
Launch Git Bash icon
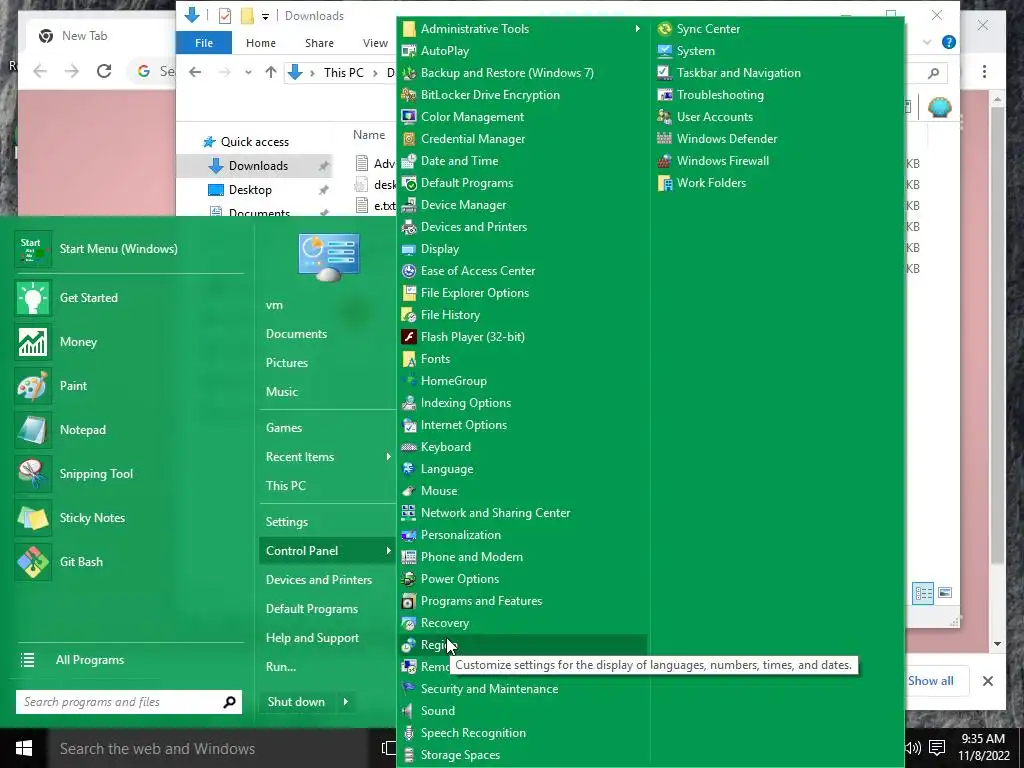33,562
